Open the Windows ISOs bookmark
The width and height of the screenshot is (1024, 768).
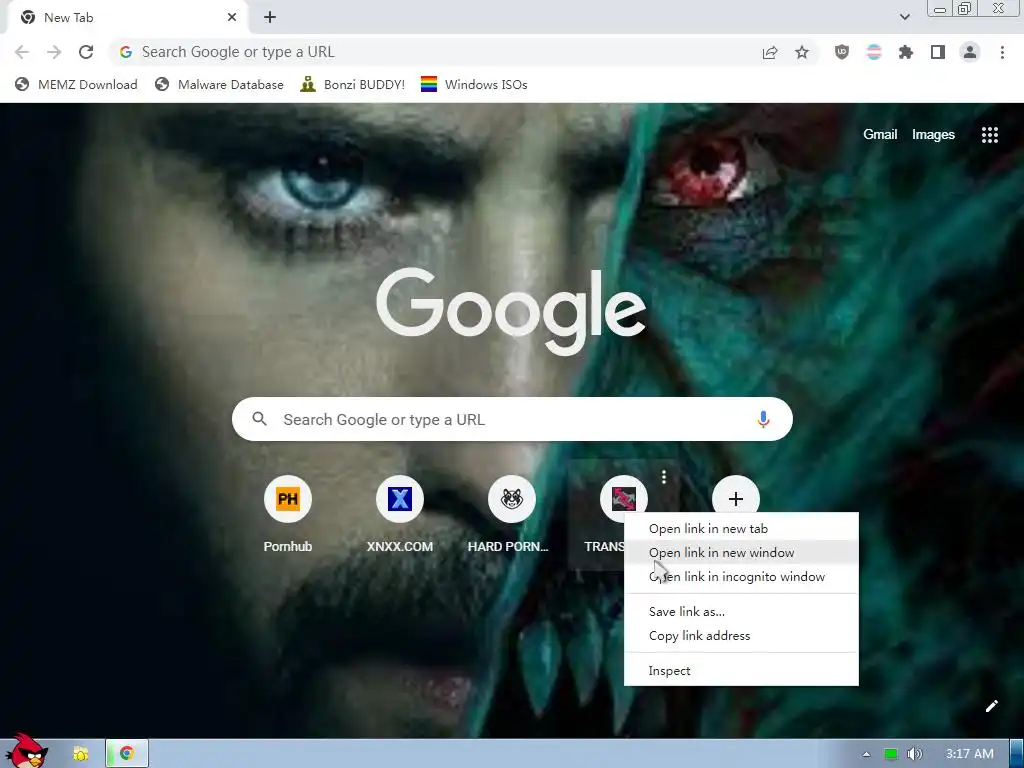tap(474, 84)
